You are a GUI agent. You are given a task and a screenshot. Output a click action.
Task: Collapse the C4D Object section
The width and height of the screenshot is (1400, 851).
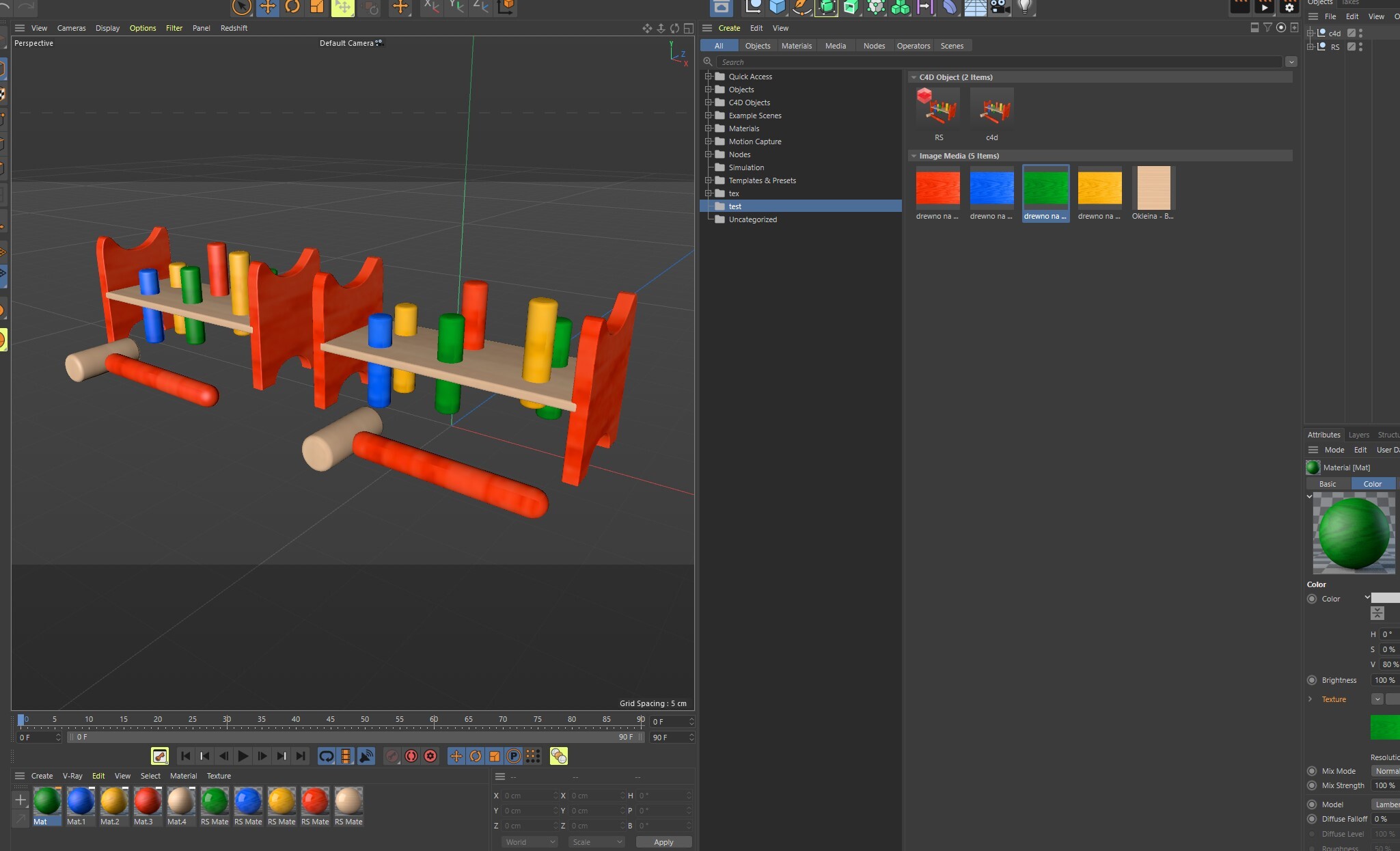tap(914, 77)
